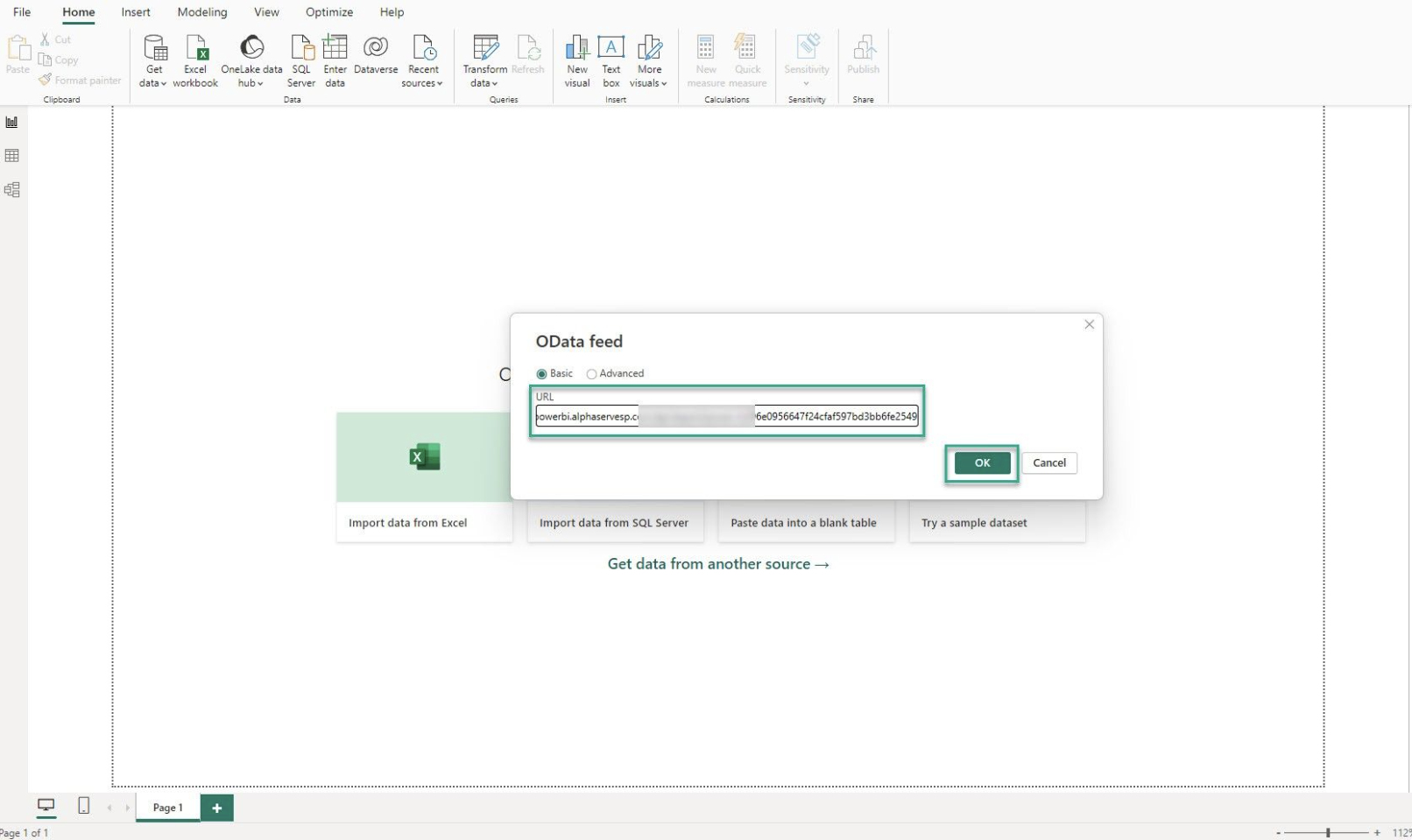Screen dimensions: 1412x840
Task: Open the File menu
Action: pos(22,11)
